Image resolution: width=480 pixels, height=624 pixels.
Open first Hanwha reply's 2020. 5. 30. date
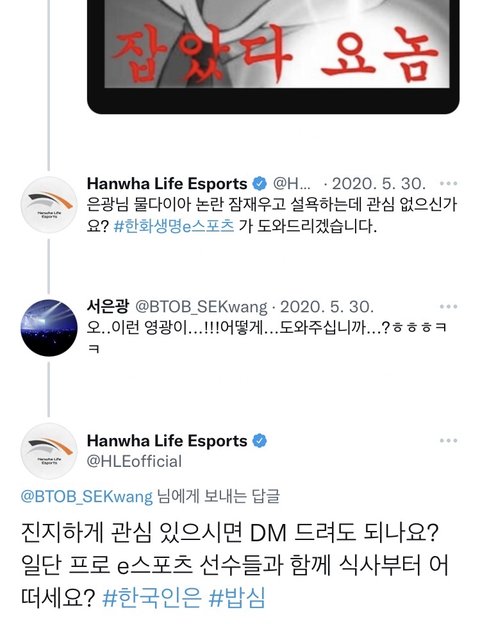(379, 184)
